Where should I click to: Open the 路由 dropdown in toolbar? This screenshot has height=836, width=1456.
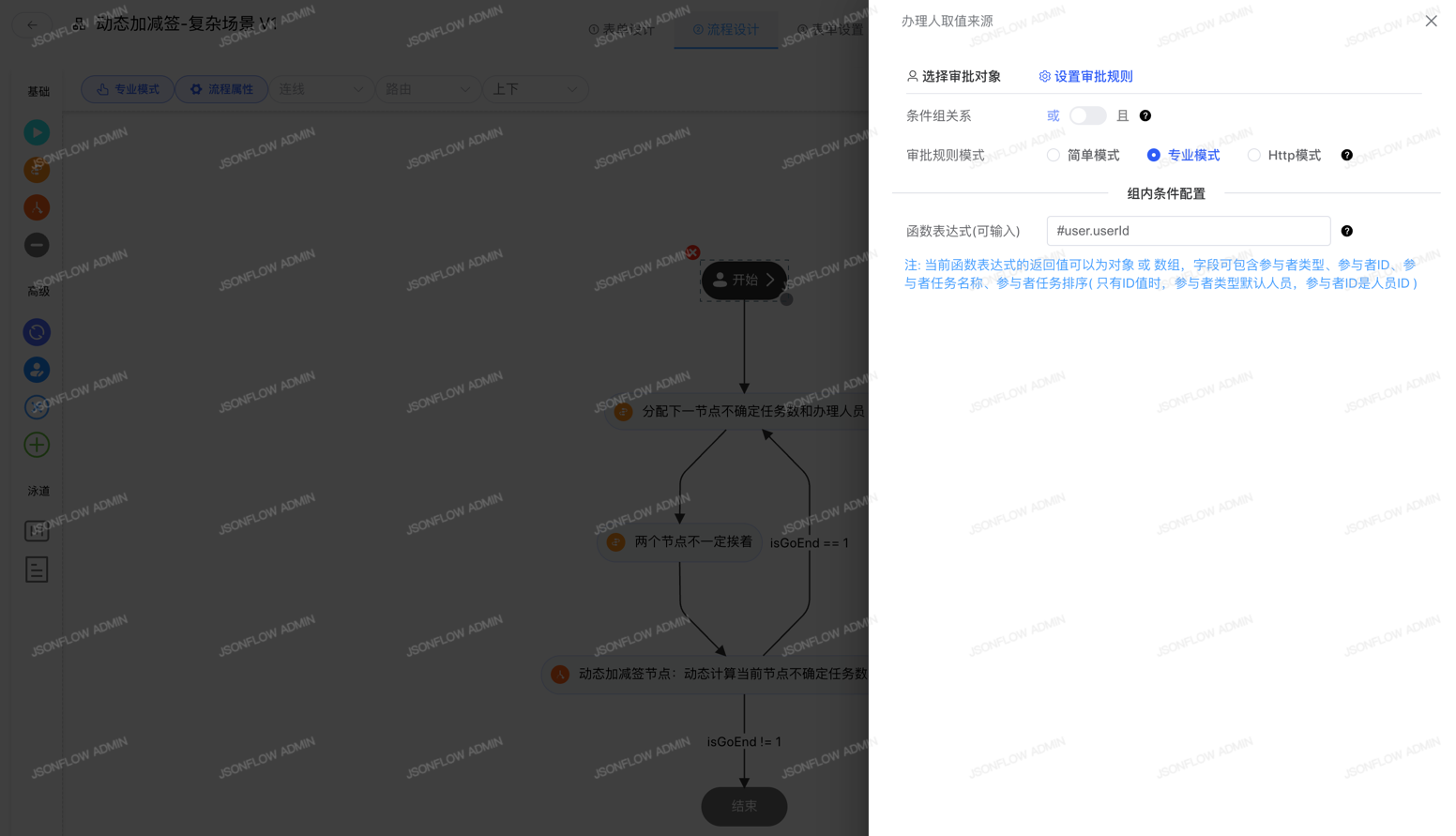[x=428, y=89]
